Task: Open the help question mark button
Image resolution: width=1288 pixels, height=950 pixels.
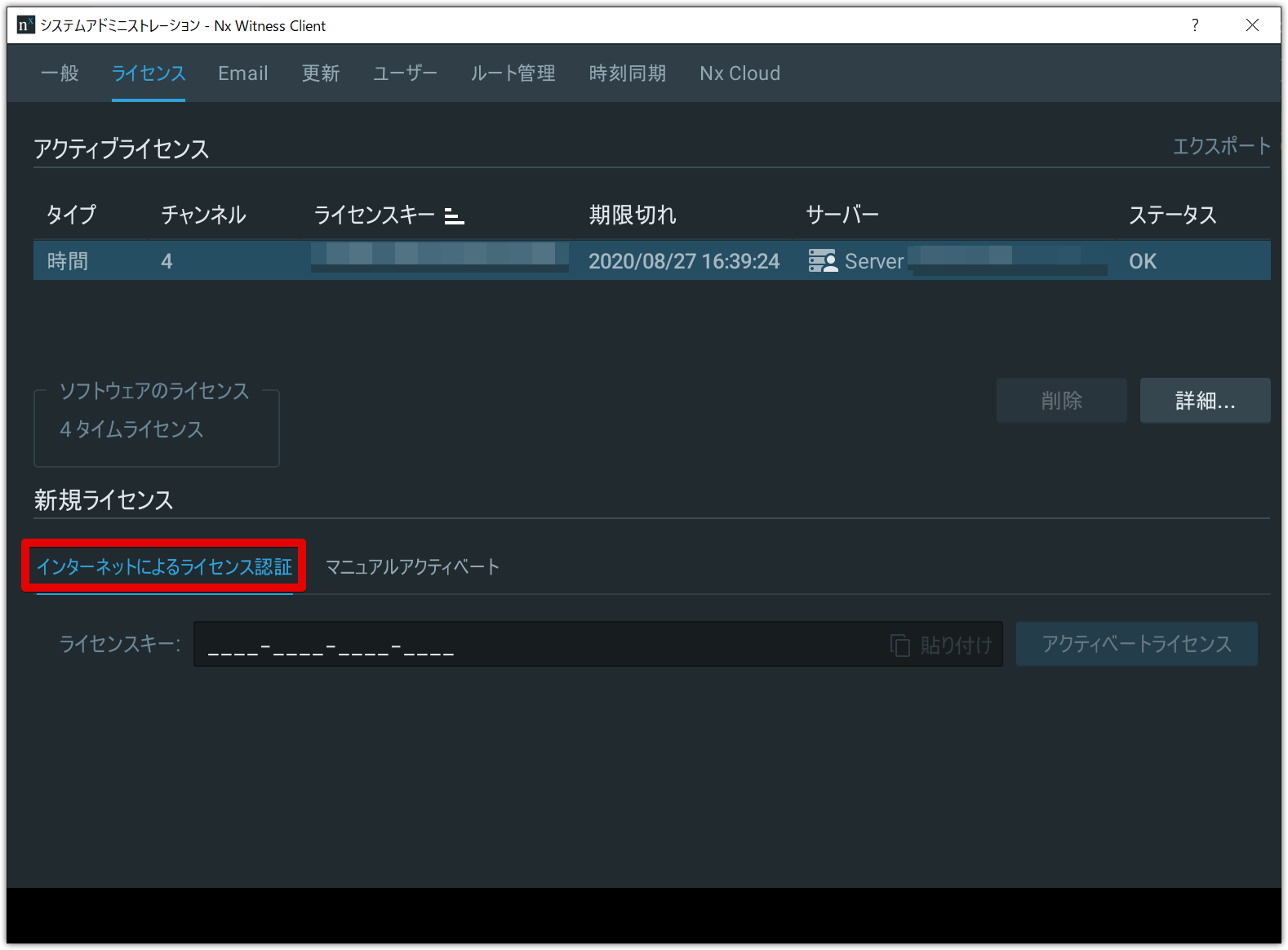Action: [1195, 25]
